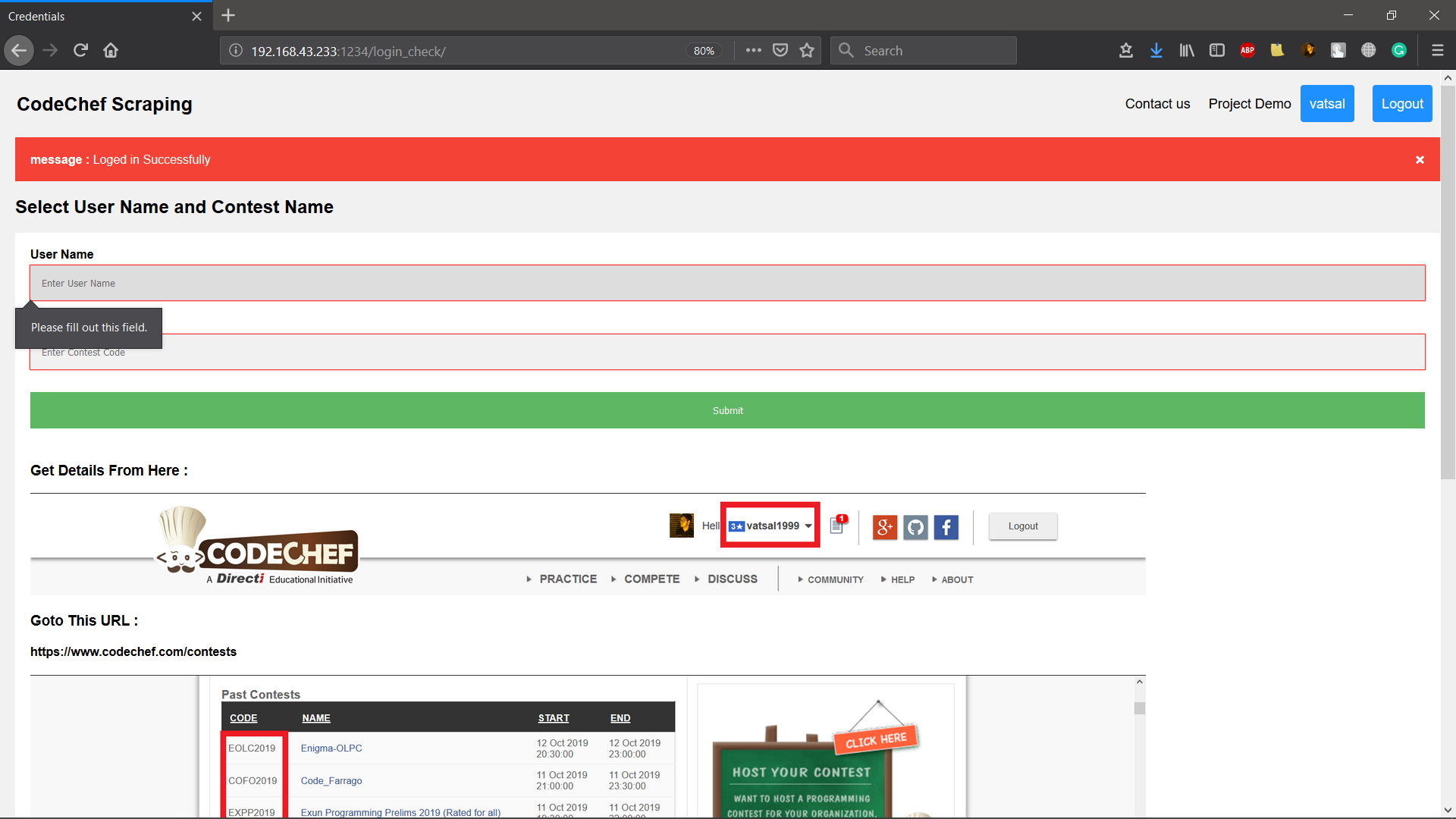This screenshot has width=1456, height=819.
Task: Bookmark this page with star icon
Action: point(807,51)
